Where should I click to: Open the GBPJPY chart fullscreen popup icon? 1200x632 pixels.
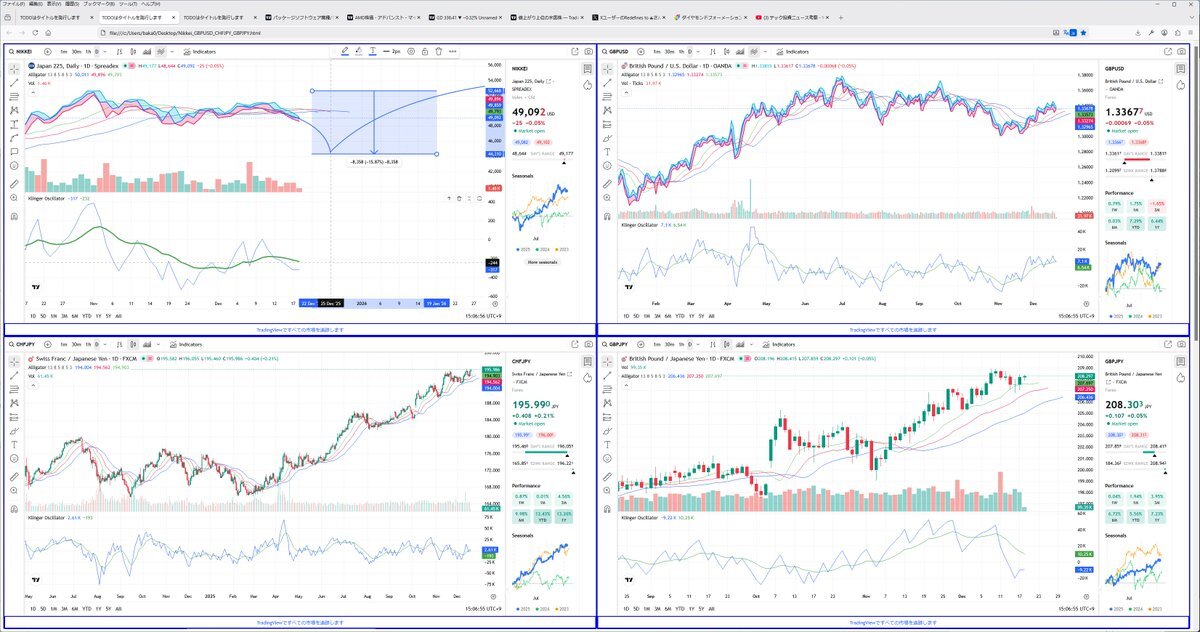point(1168,344)
